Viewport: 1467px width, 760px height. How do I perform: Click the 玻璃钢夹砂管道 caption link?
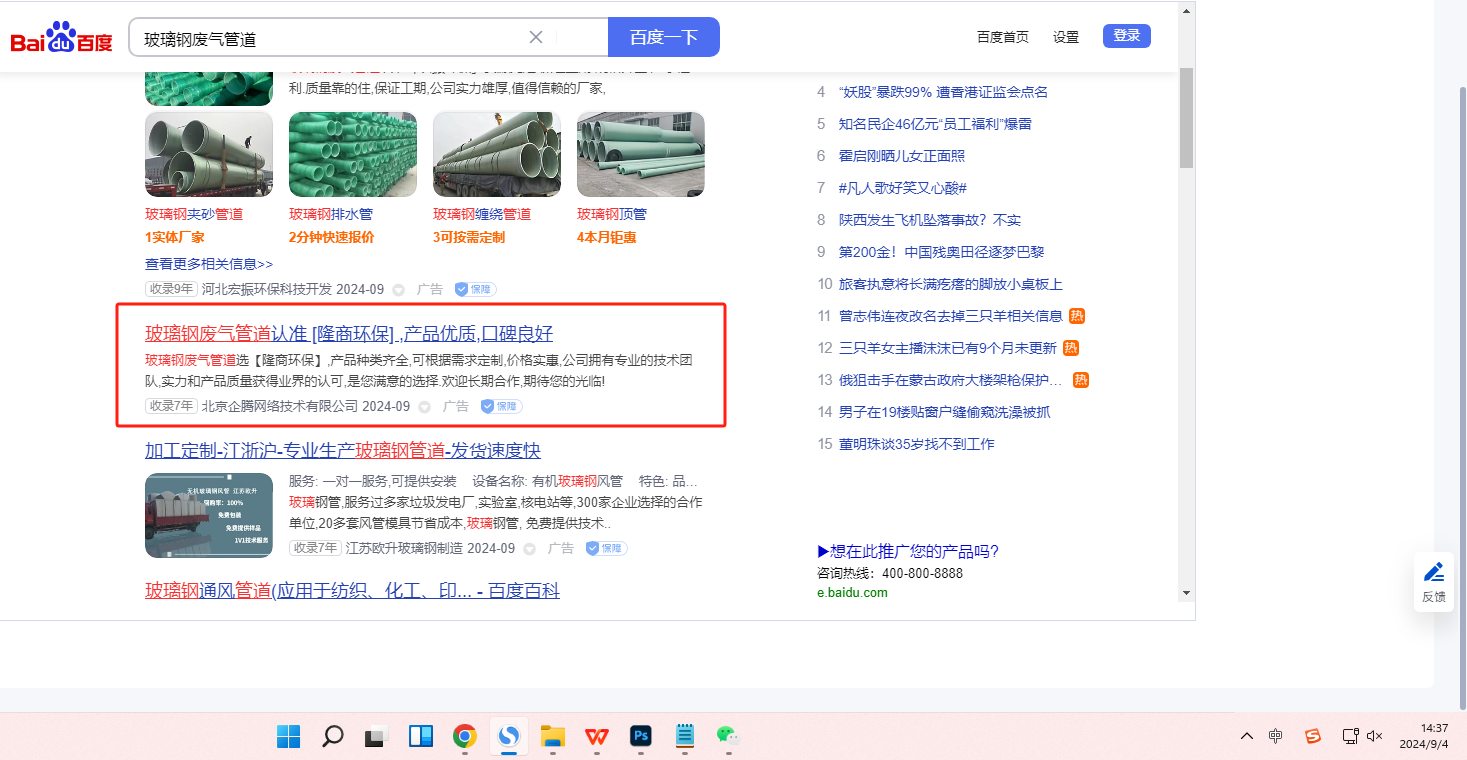(194, 214)
